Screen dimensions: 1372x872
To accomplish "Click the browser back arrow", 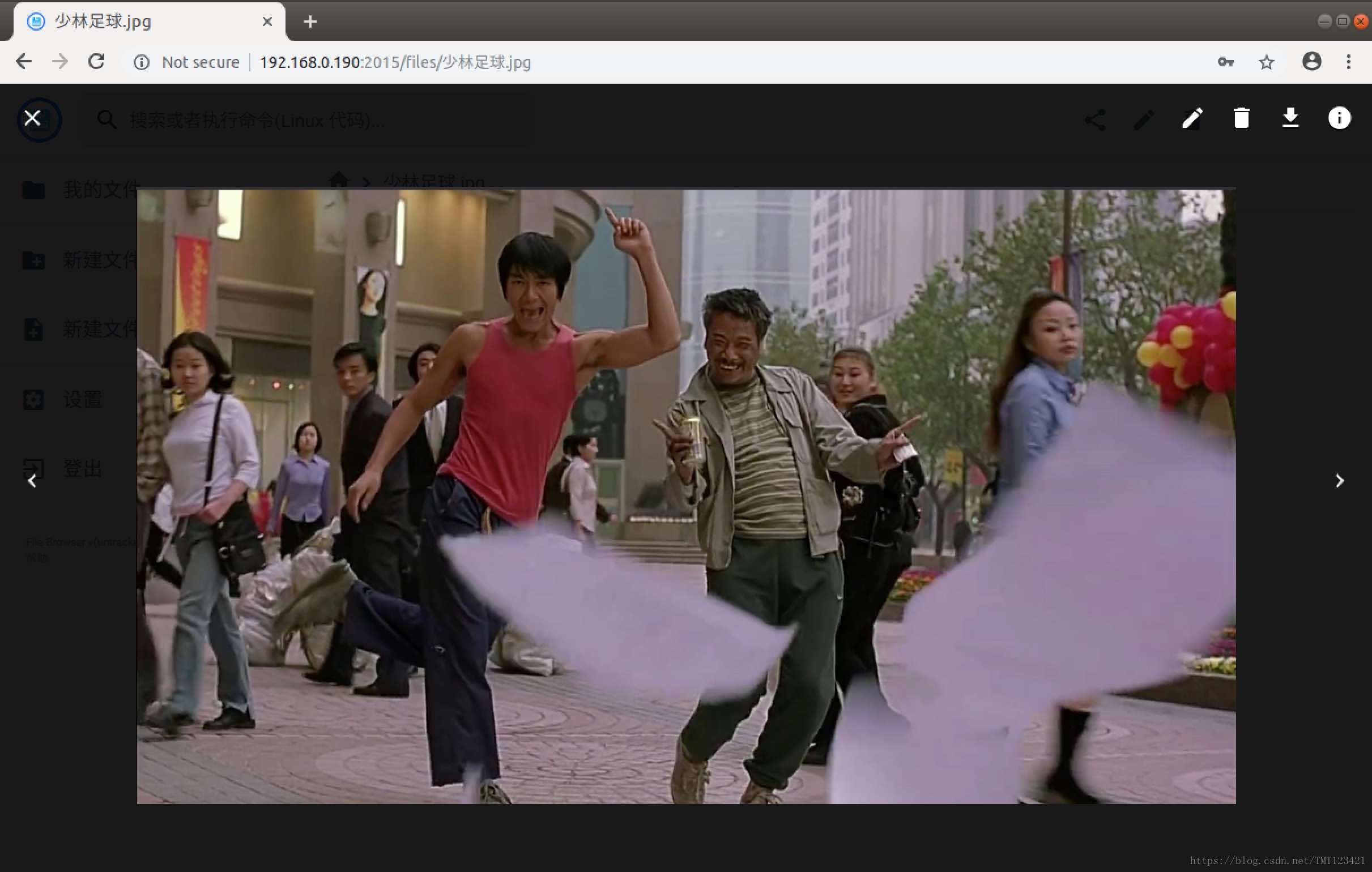I will 24,62.
